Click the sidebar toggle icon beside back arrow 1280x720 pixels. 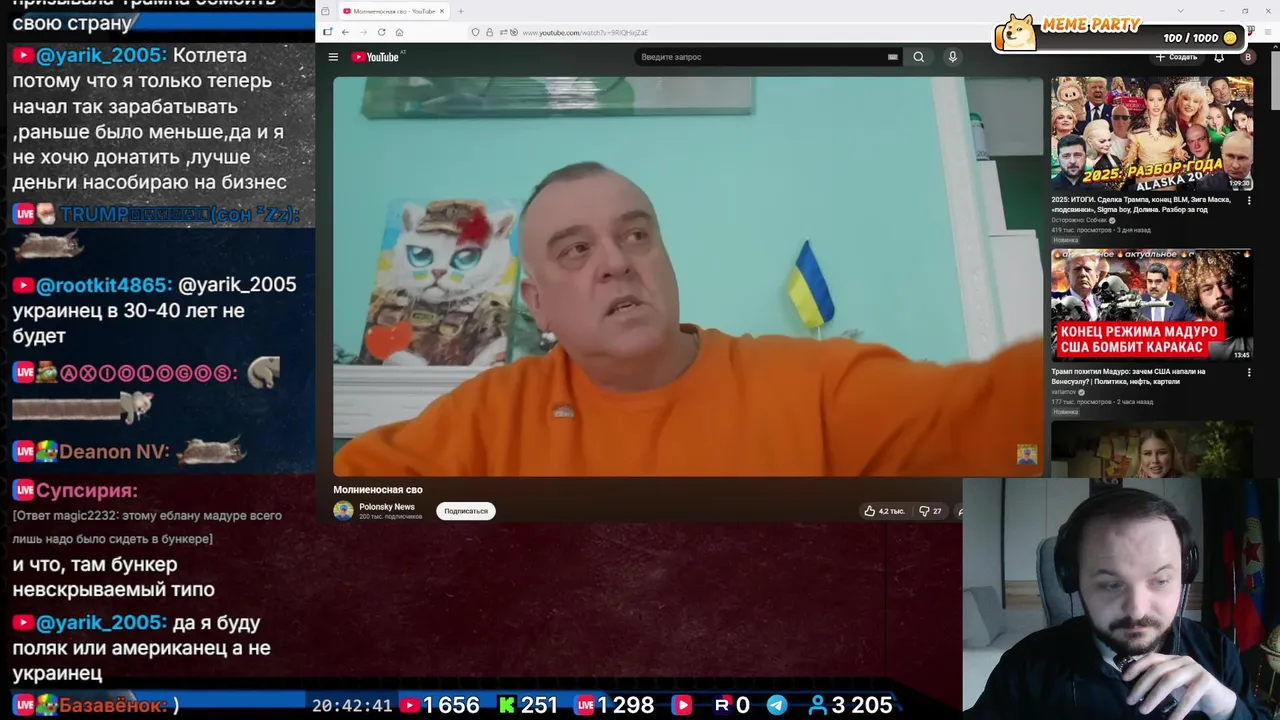pyautogui.click(x=327, y=32)
